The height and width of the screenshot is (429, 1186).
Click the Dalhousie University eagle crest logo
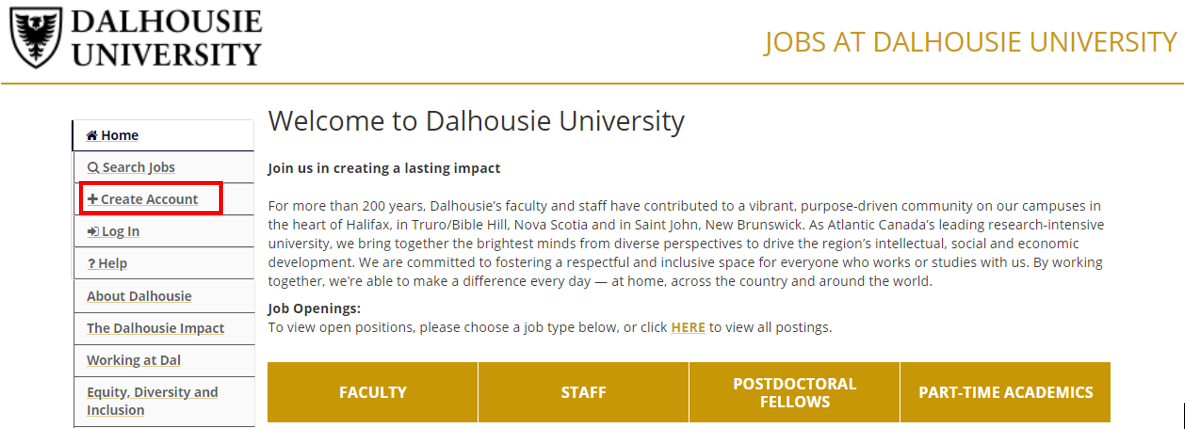tap(34, 38)
